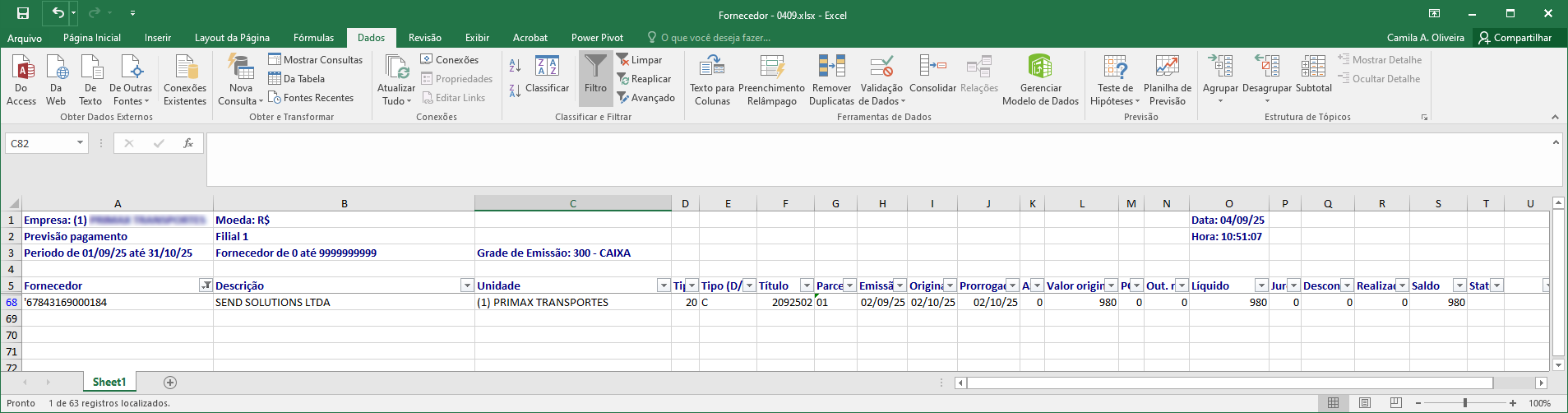
Task: Click sort A to Z icon
Action: [515, 65]
